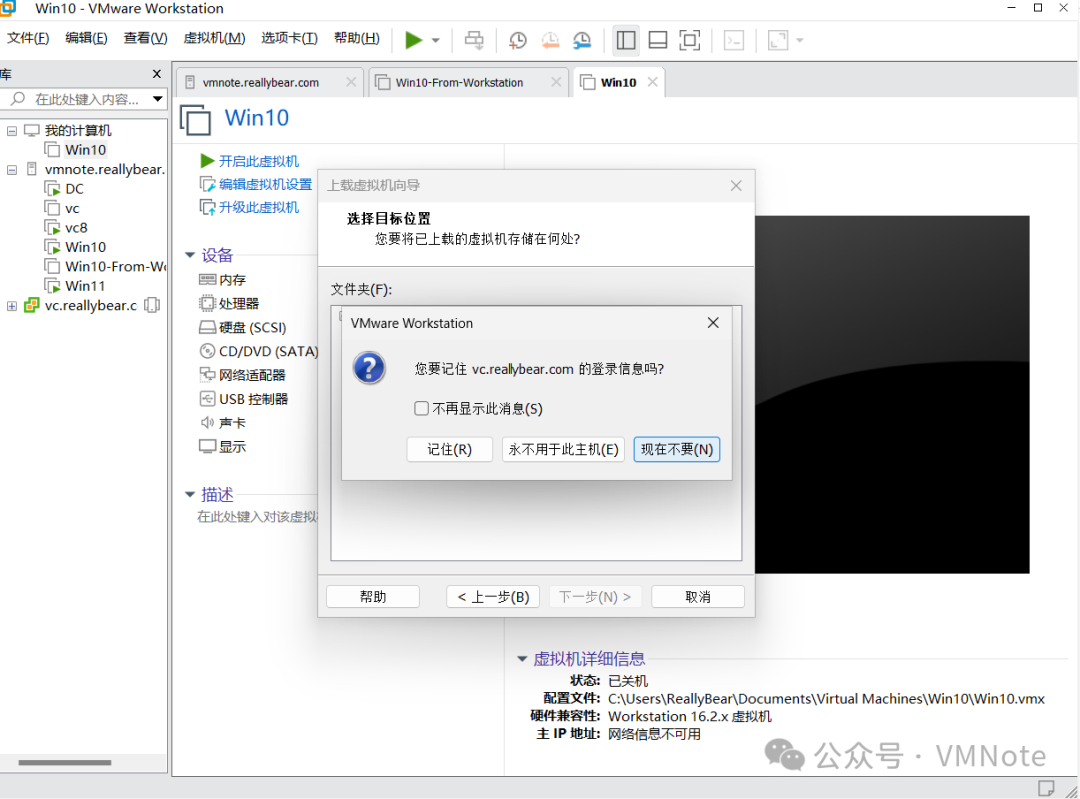
Task: Open the 查看(V) menu
Action: [x=145, y=38]
